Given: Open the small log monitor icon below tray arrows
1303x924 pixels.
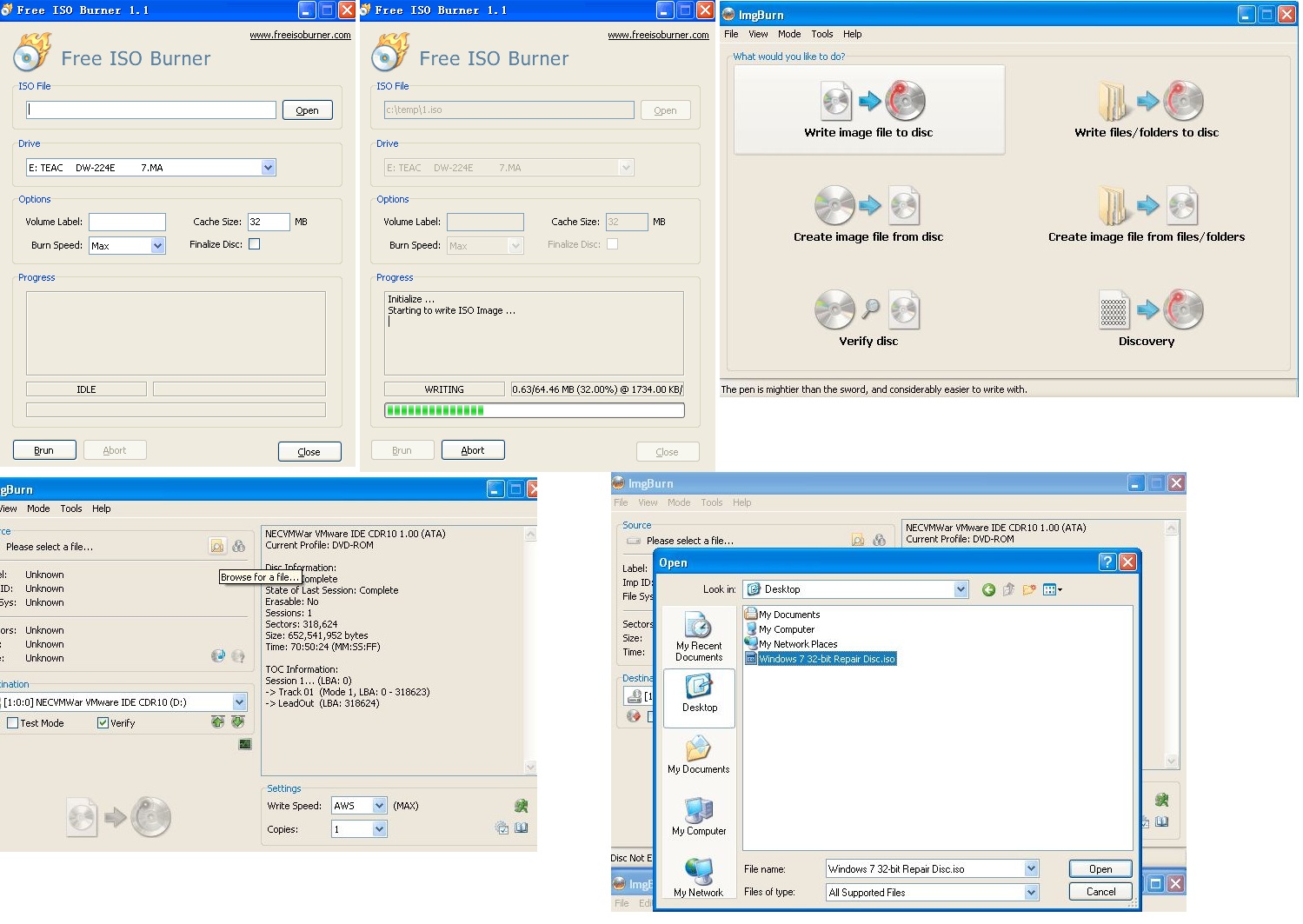Looking at the screenshot, I should [x=245, y=744].
